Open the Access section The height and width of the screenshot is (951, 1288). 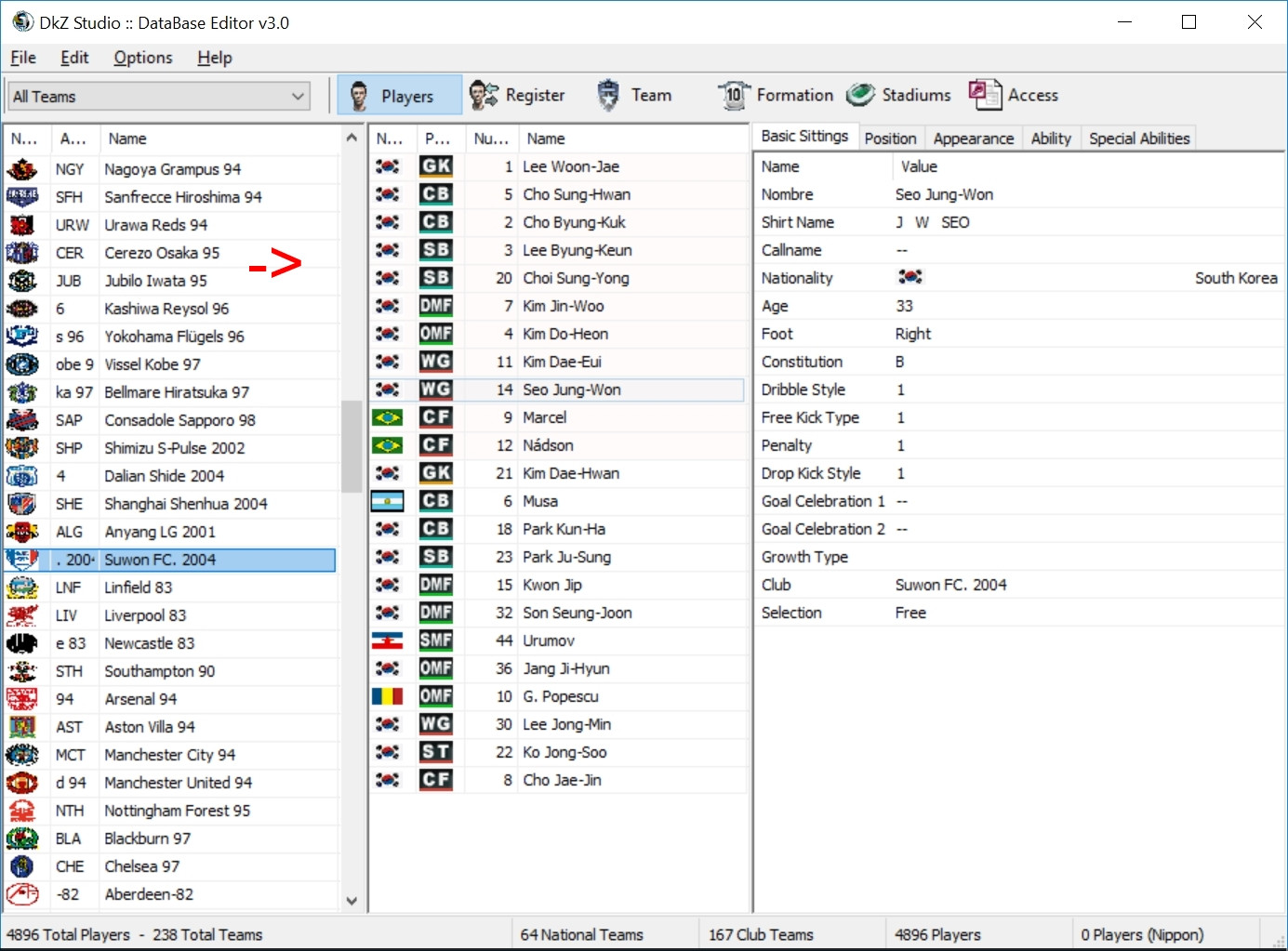click(x=1014, y=95)
